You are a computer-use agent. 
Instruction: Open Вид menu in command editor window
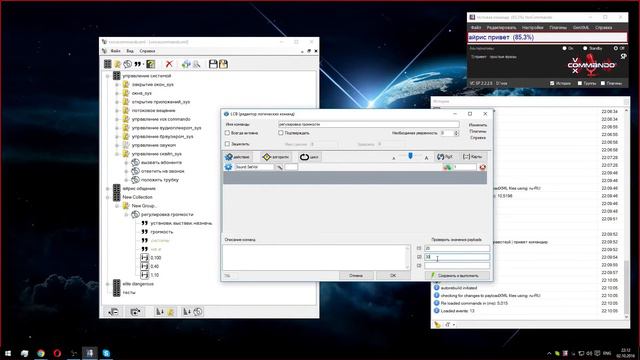(130, 51)
